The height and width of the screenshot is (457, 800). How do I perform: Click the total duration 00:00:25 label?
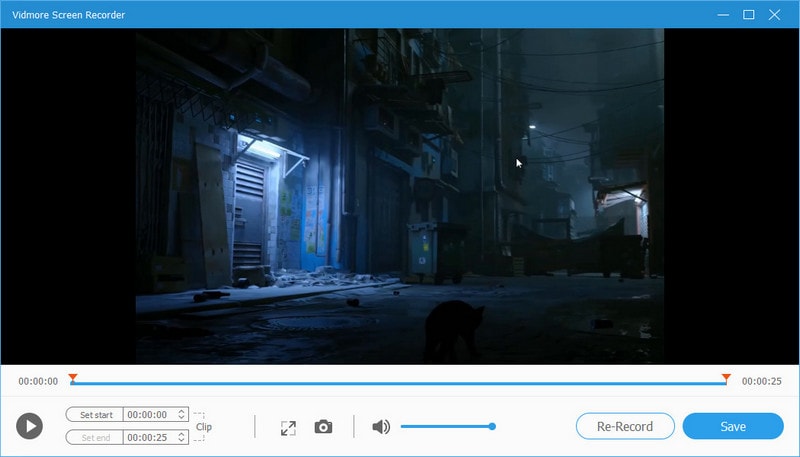tap(762, 381)
